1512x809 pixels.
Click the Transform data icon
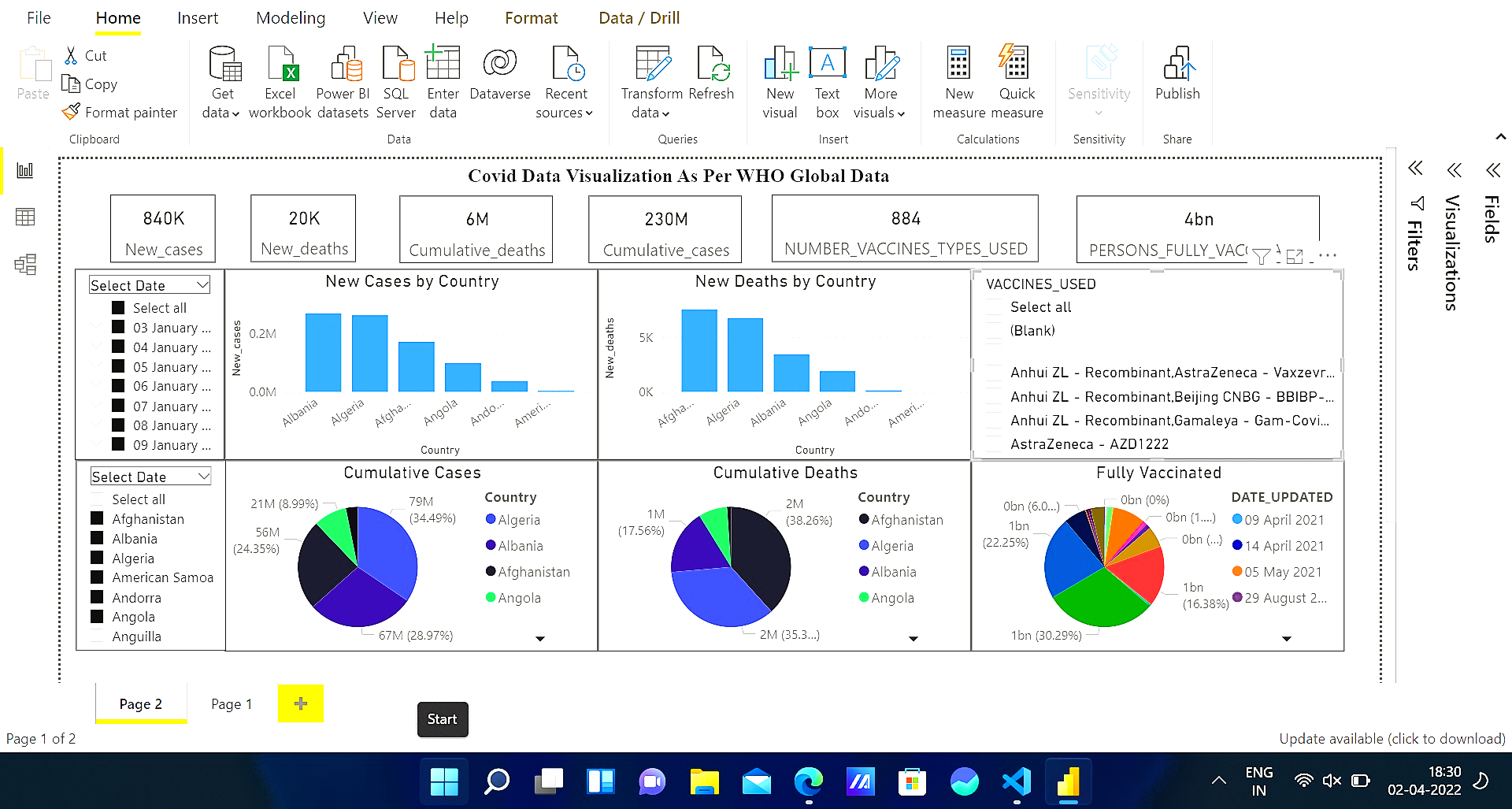652,65
